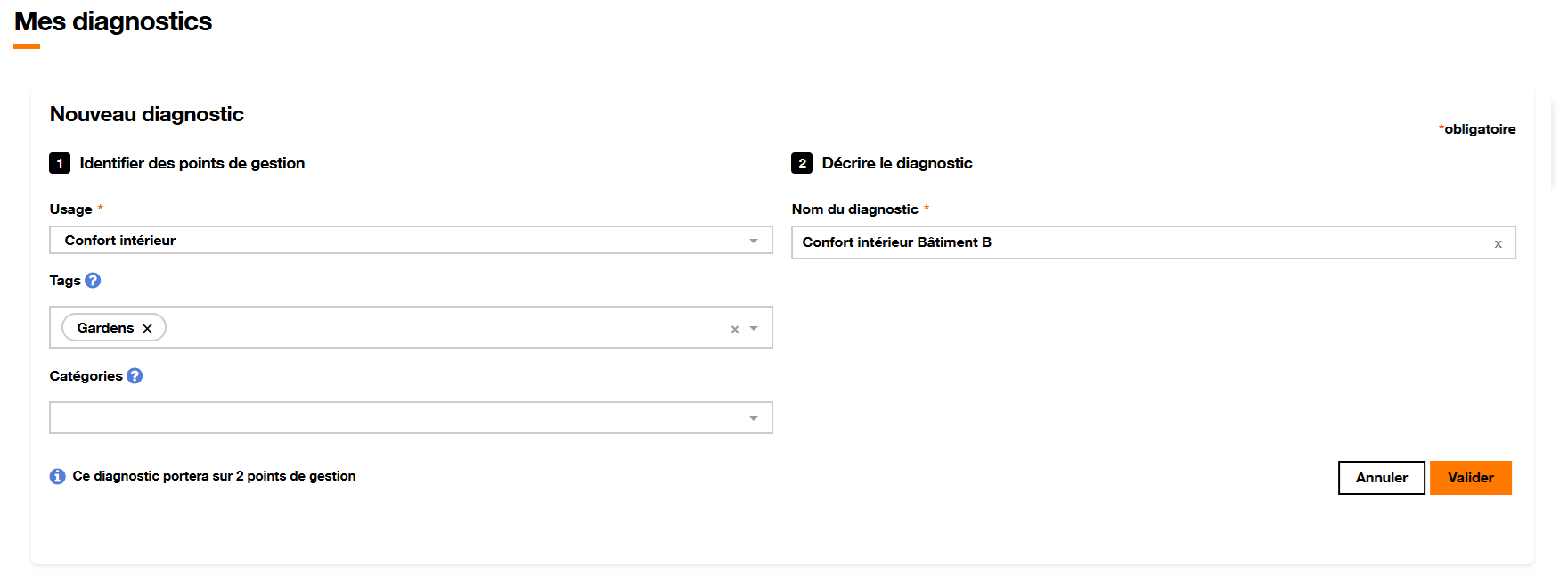Open the Usage dropdown arrow
The image size is (1568, 575).
[754, 240]
